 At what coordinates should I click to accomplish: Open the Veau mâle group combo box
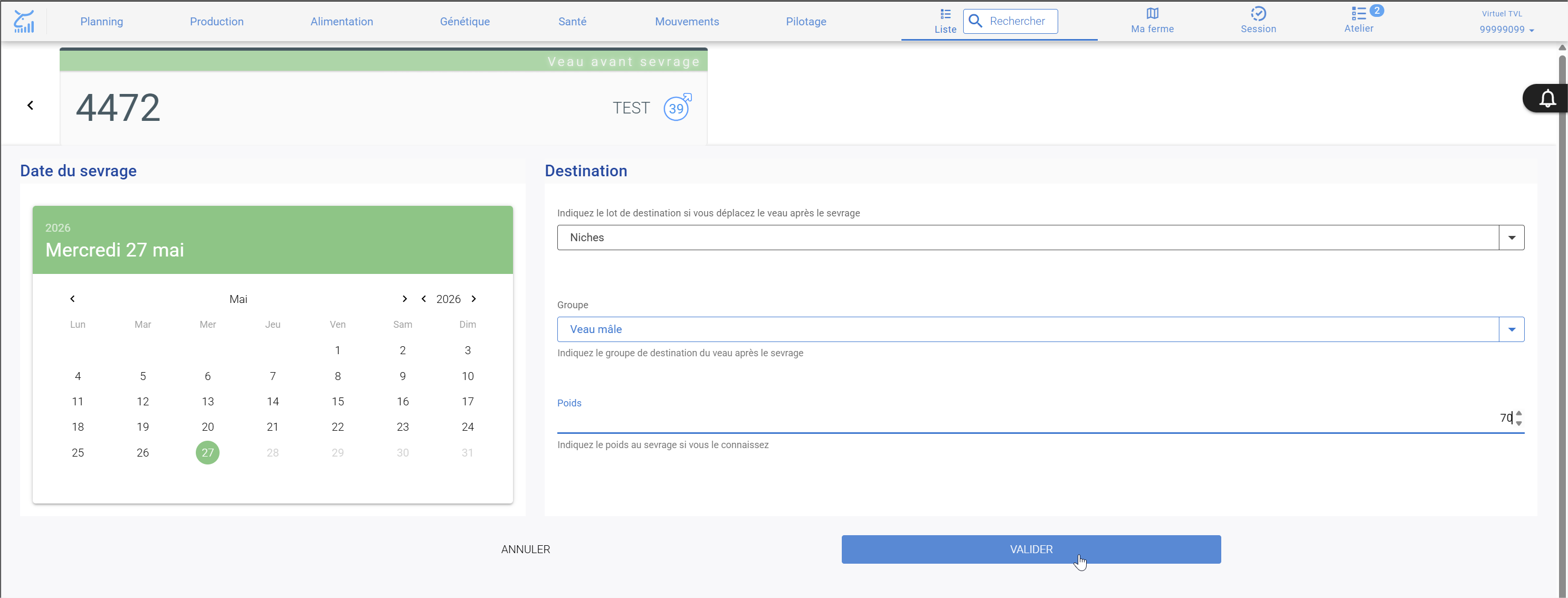tap(1040, 329)
